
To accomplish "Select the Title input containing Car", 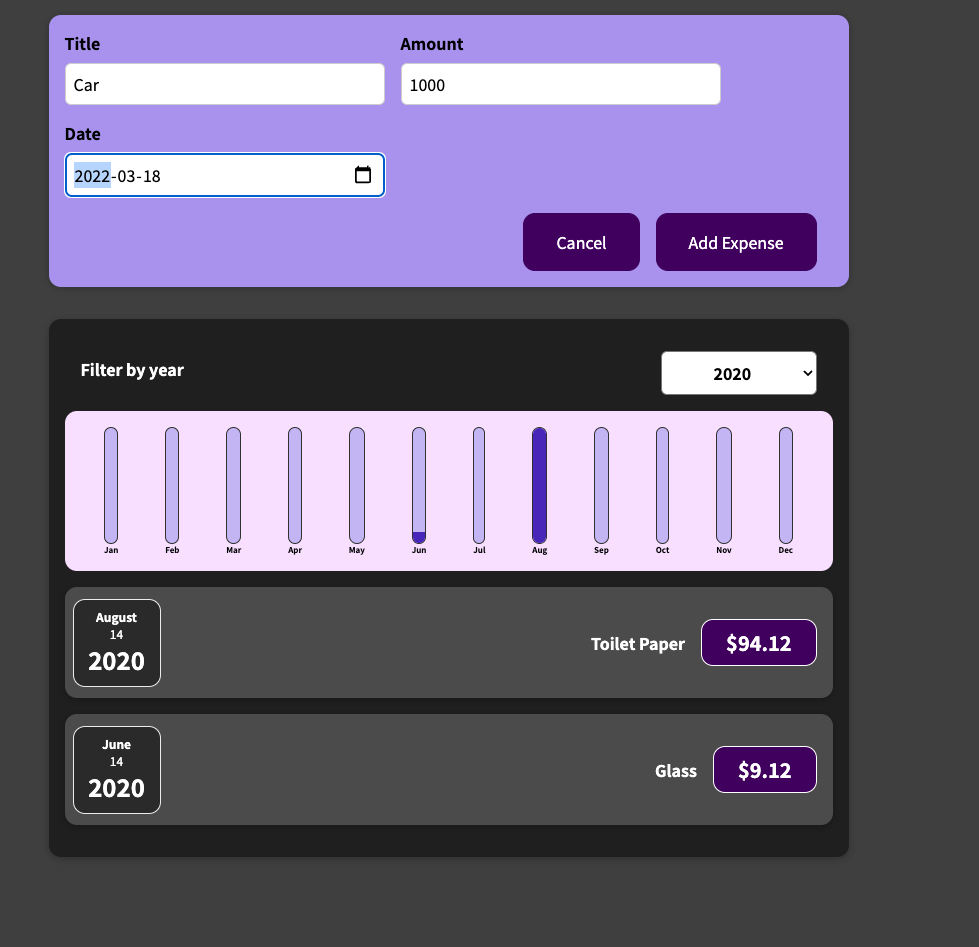I will (224, 84).
